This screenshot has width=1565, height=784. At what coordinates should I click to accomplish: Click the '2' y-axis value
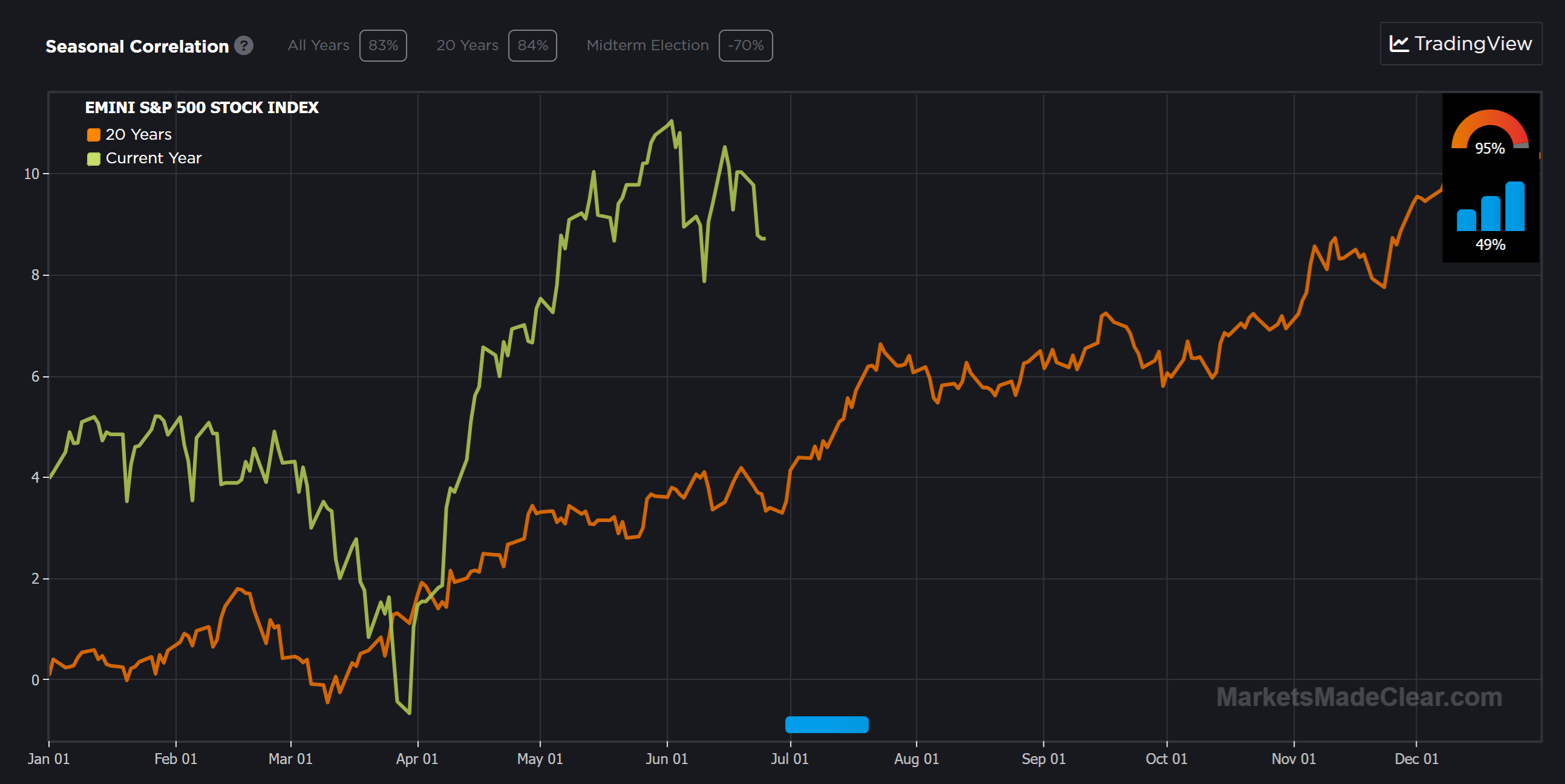tap(35, 578)
